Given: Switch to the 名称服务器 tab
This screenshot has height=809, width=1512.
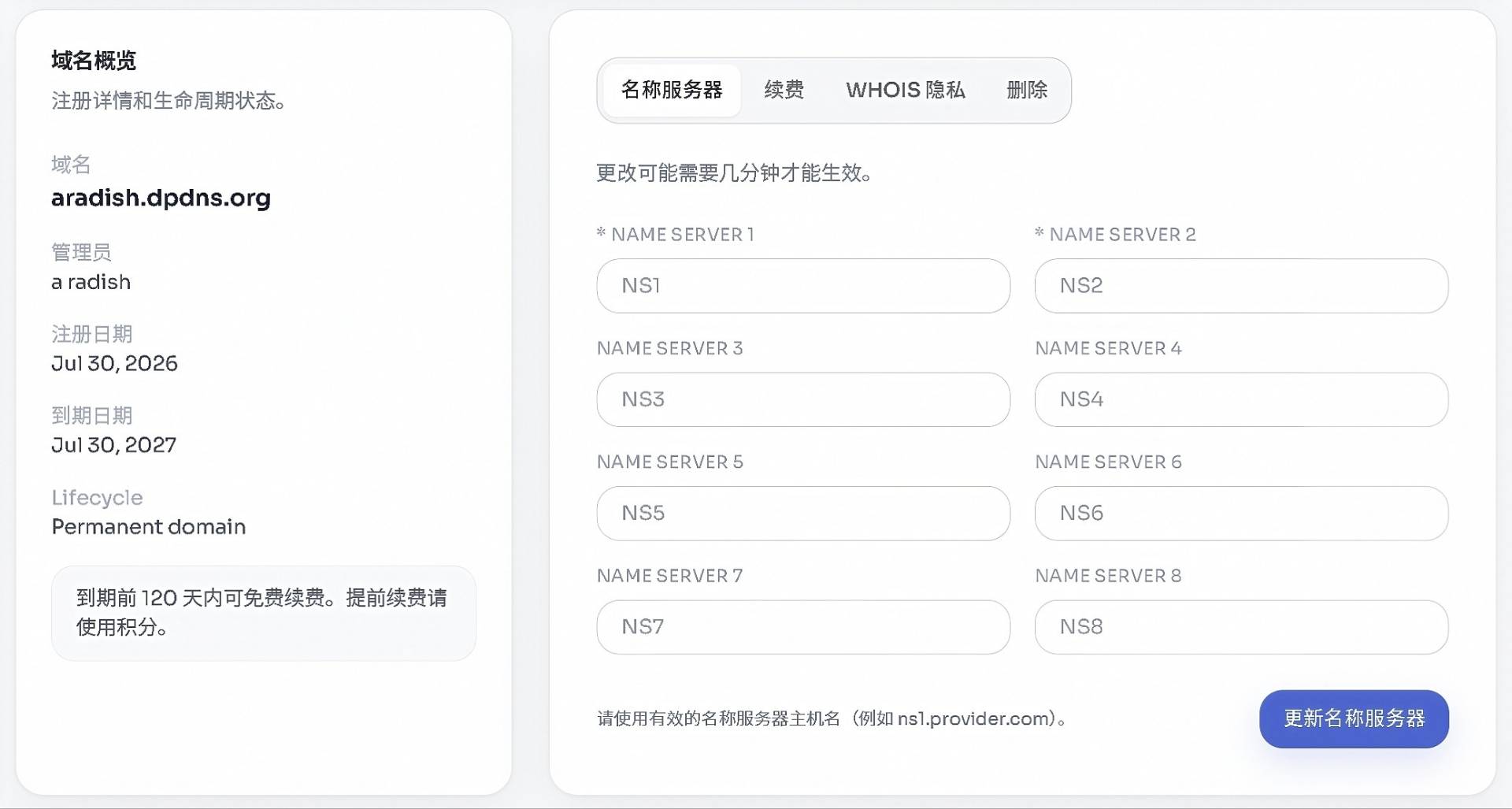Looking at the screenshot, I should (672, 90).
